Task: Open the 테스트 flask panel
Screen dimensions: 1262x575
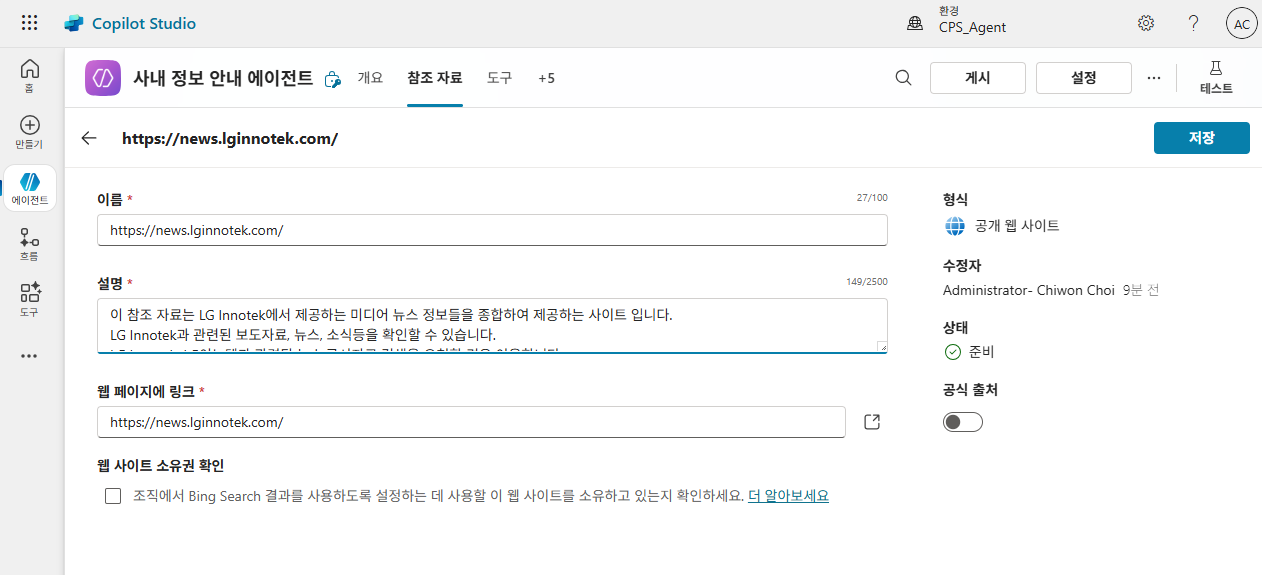Action: [1216, 78]
